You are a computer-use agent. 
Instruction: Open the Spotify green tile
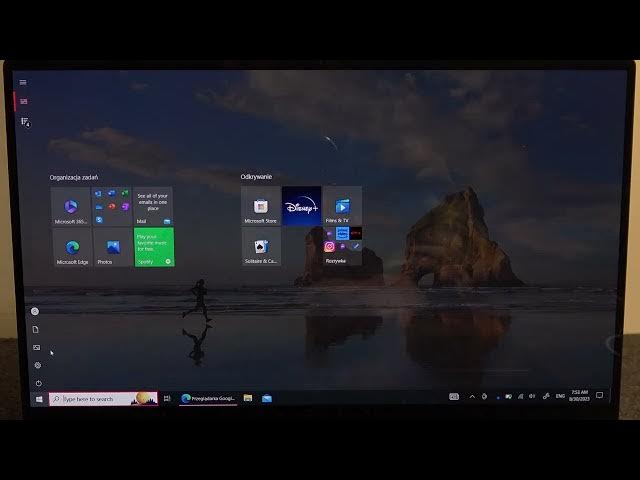pos(154,247)
